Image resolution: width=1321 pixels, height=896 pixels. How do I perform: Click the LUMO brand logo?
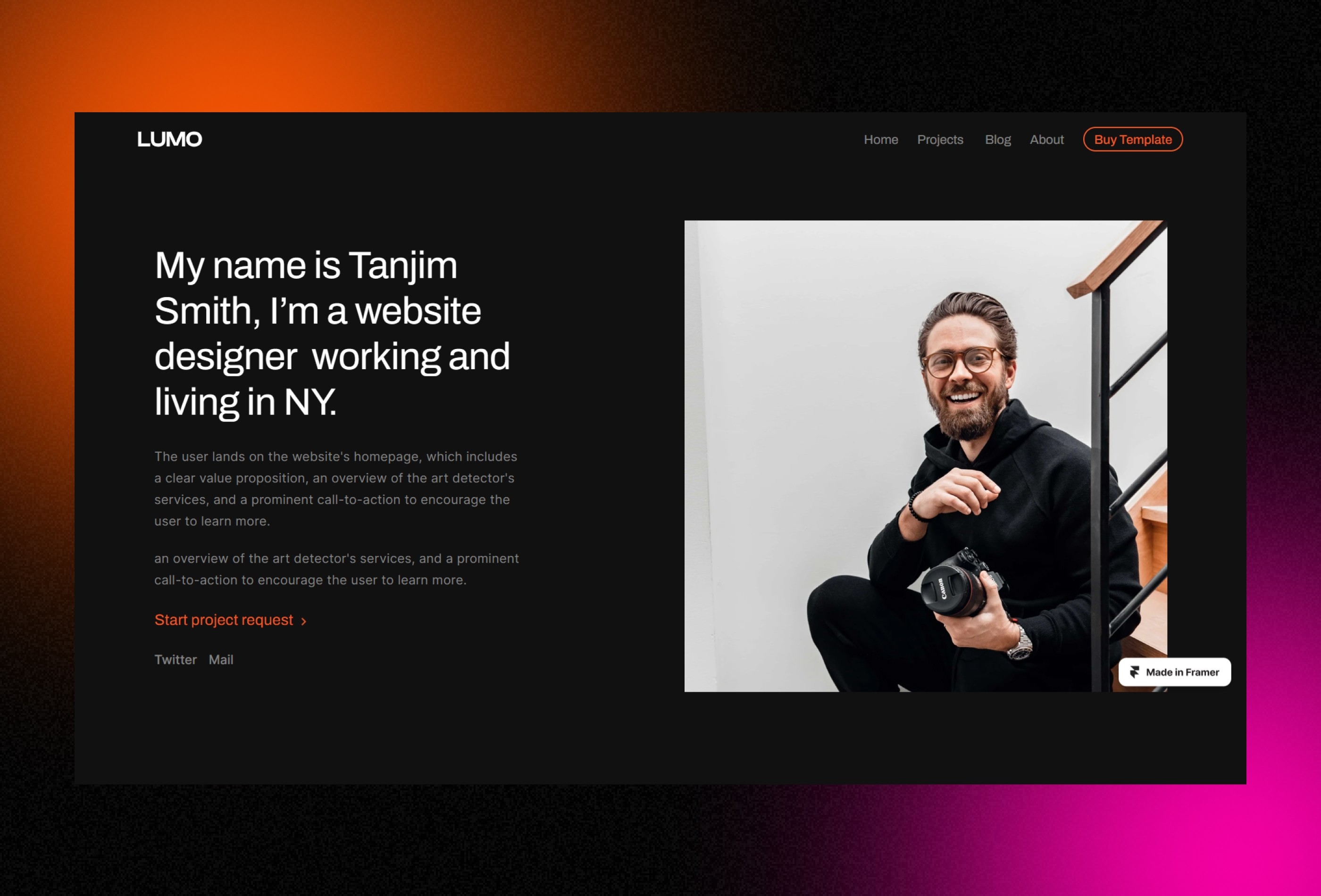click(170, 139)
